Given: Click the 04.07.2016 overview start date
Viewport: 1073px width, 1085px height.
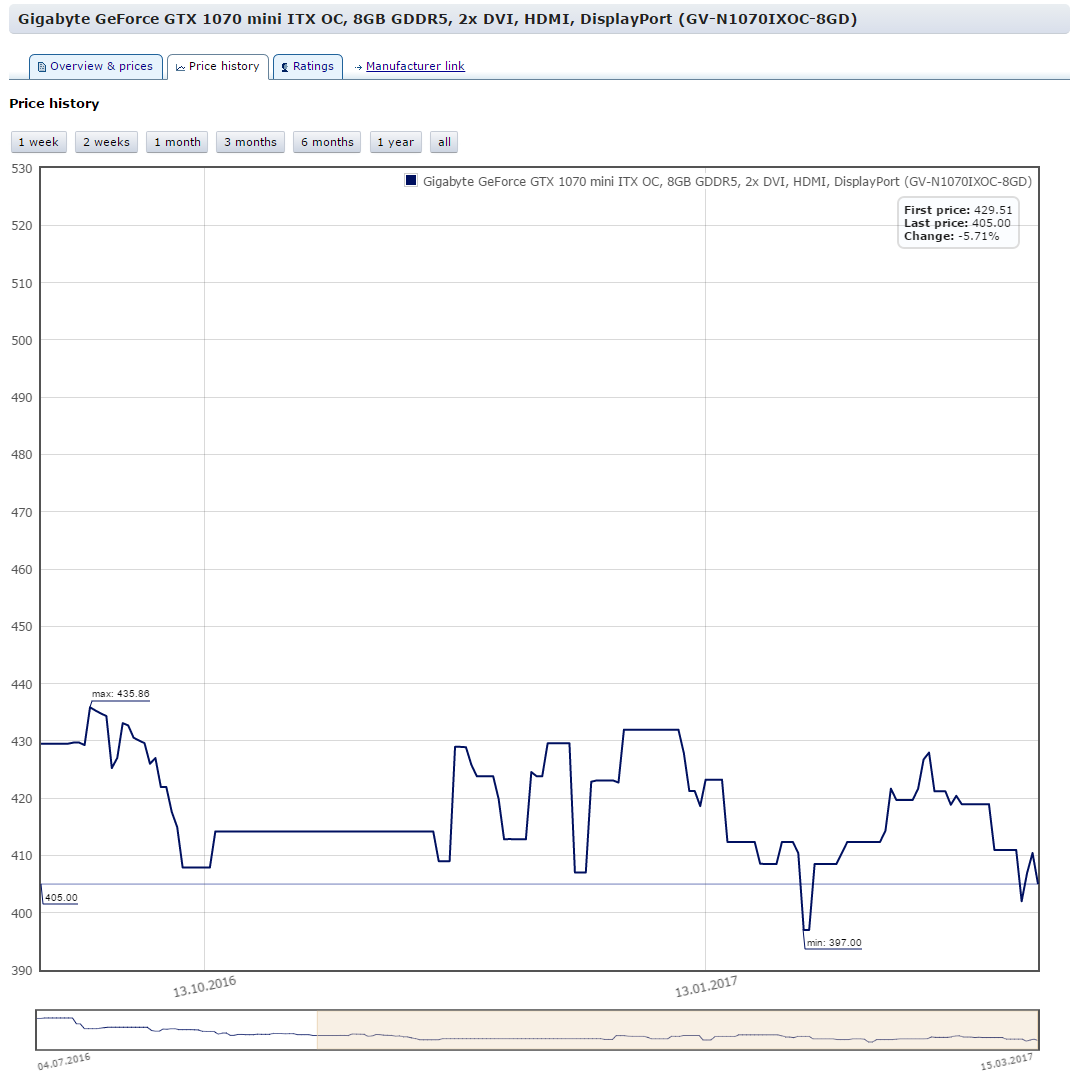Looking at the screenshot, I should pyautogui.click(x=64, y=1061).
